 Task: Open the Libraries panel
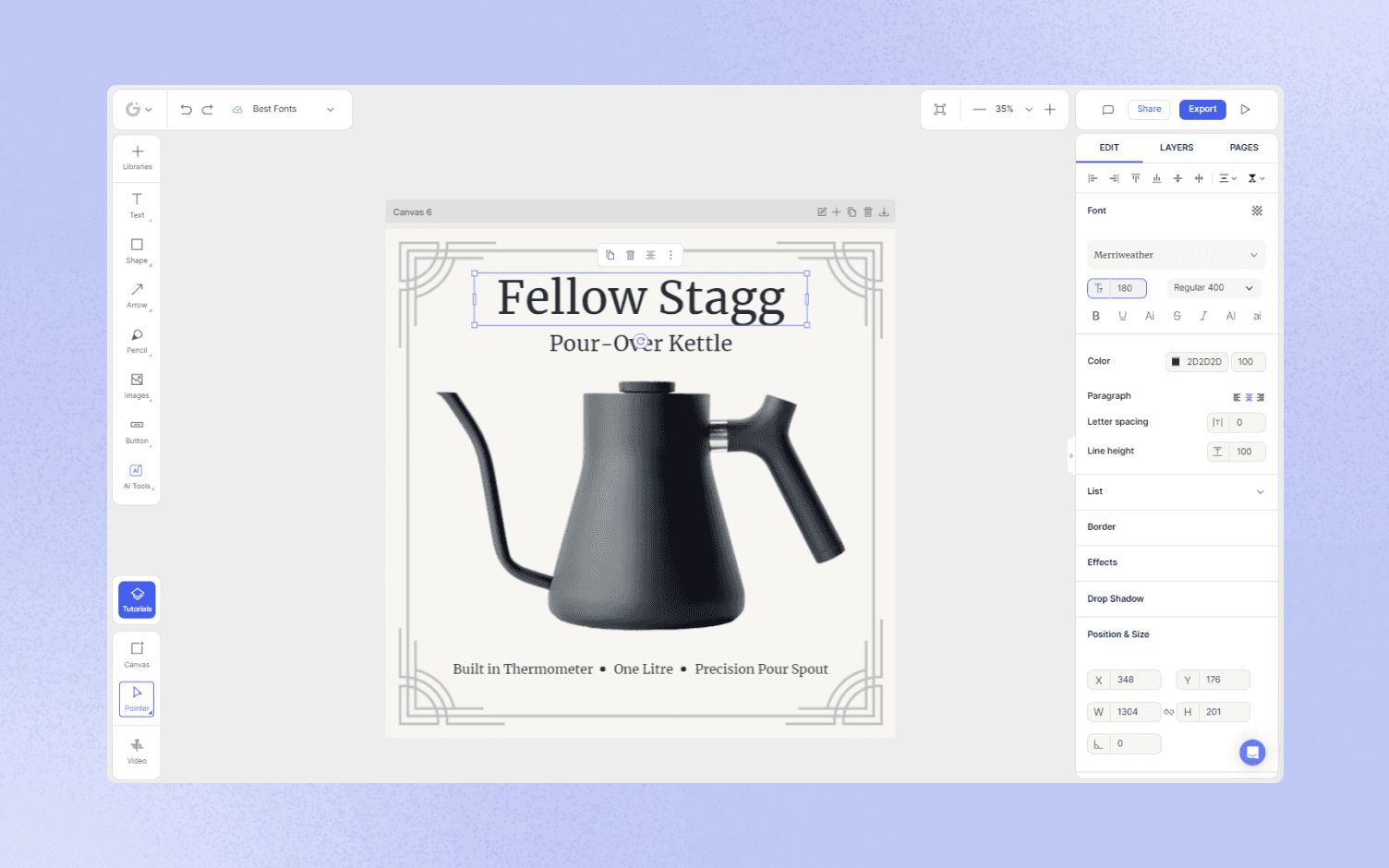tap(137, 158)
